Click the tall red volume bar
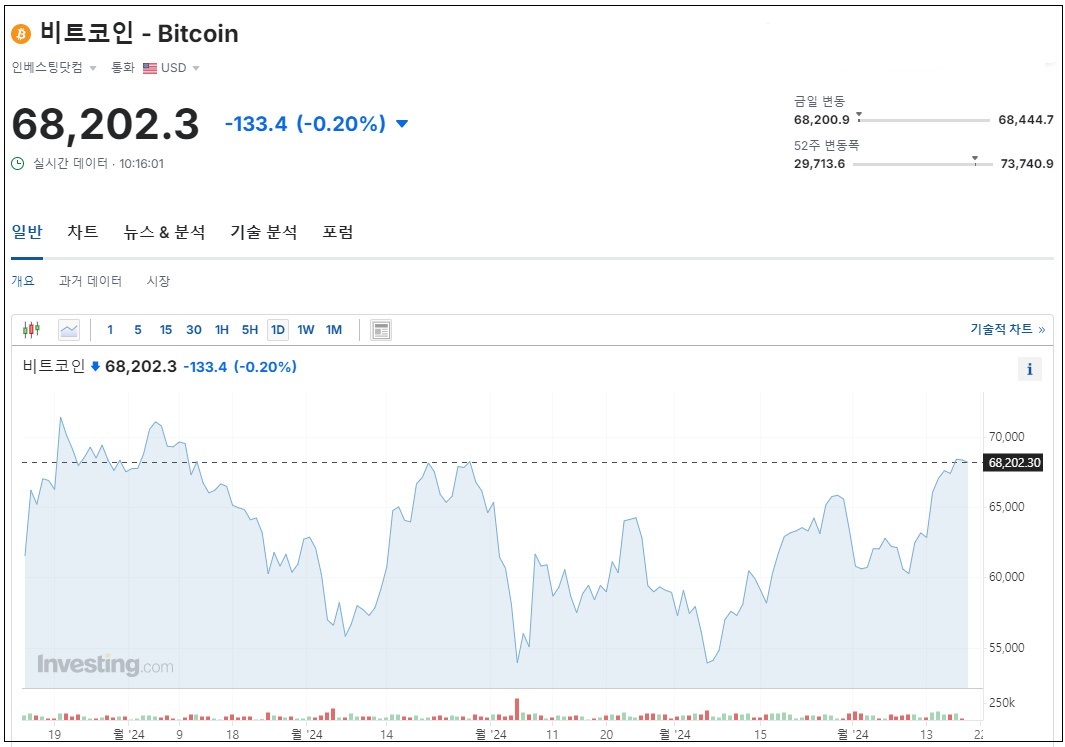The width and height of the screenshot is (1065, 747). (517, 709)
